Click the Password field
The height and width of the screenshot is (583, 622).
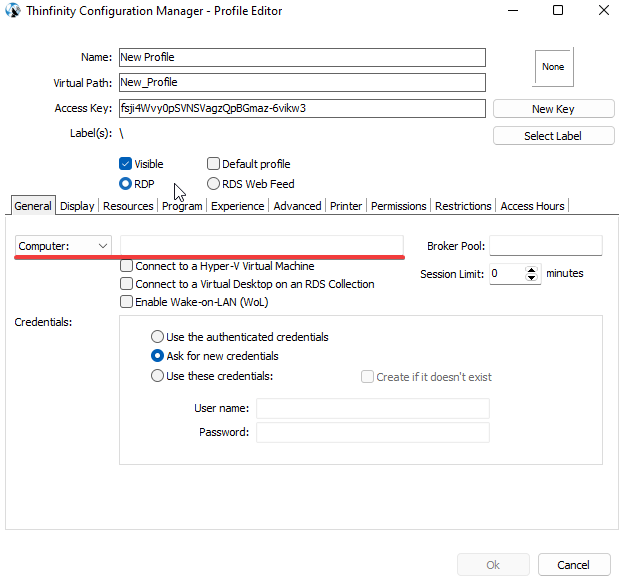[x=373, y=432]
